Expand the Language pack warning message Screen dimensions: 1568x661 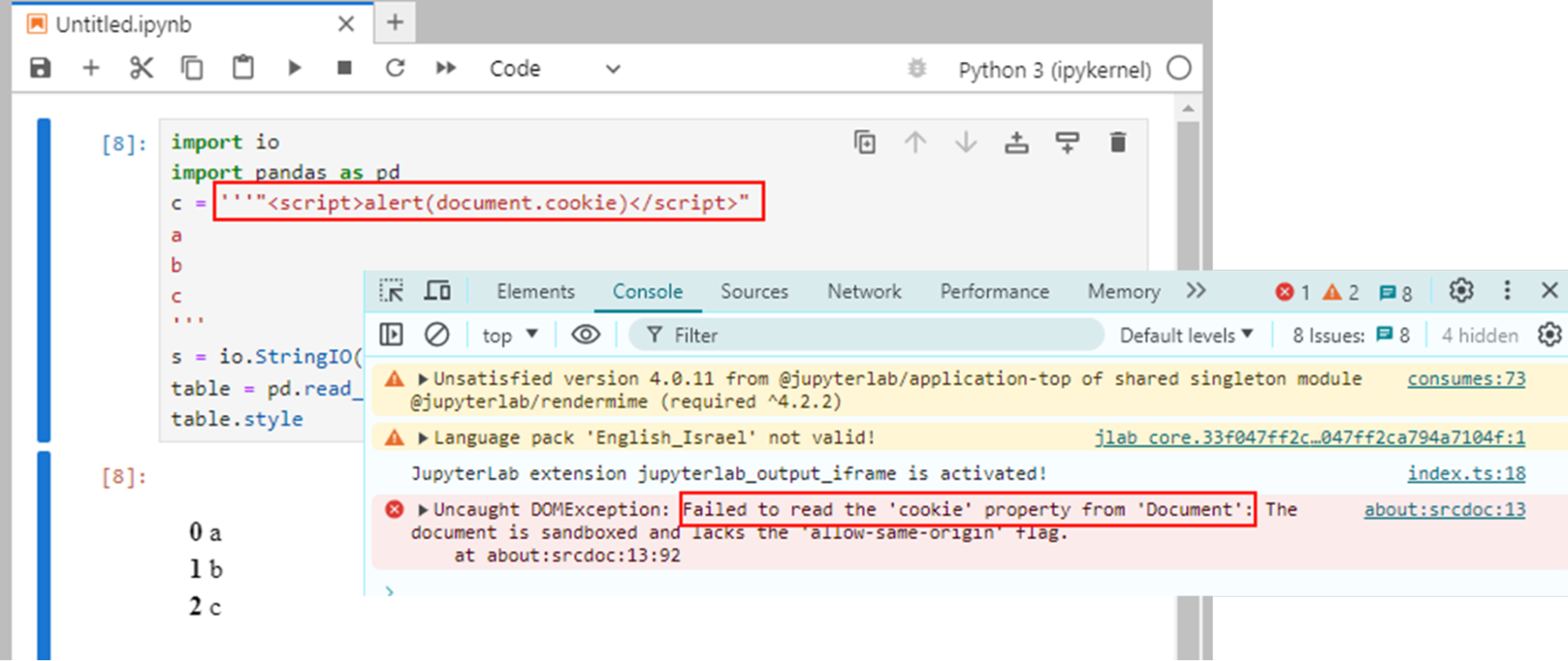[423, 438]
